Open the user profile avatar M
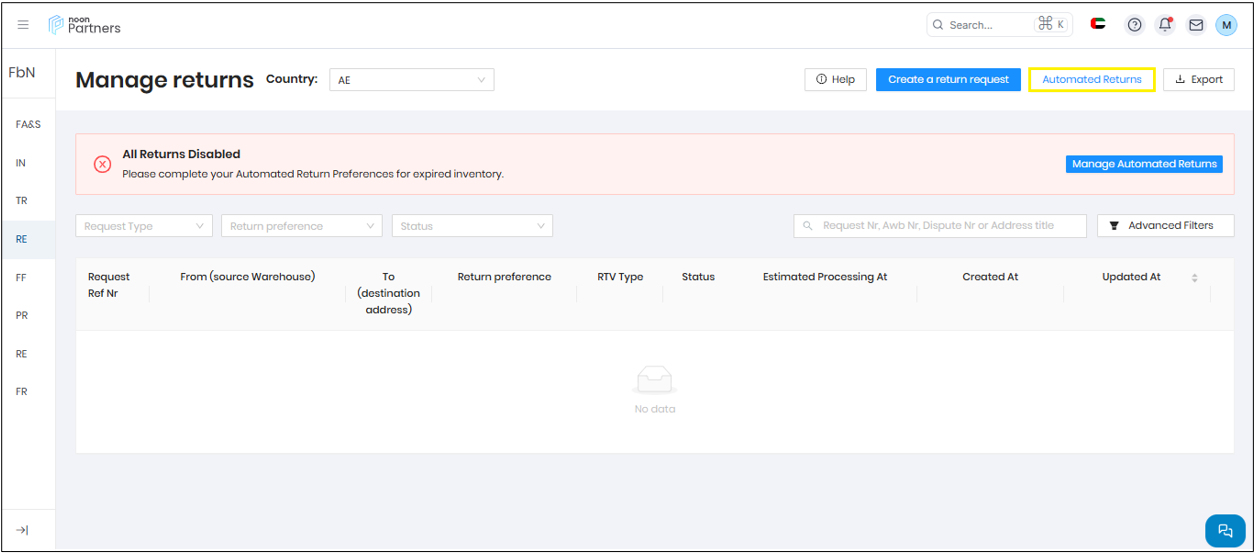1255x554 pixels. coord(1226,25)
